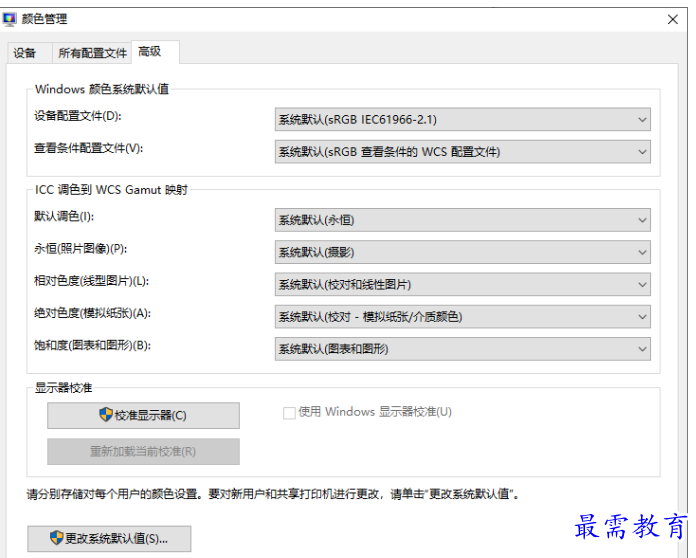Screen dimensions: 696x558
Task: Select the 高级 tab
Action: tap(155, 52)
